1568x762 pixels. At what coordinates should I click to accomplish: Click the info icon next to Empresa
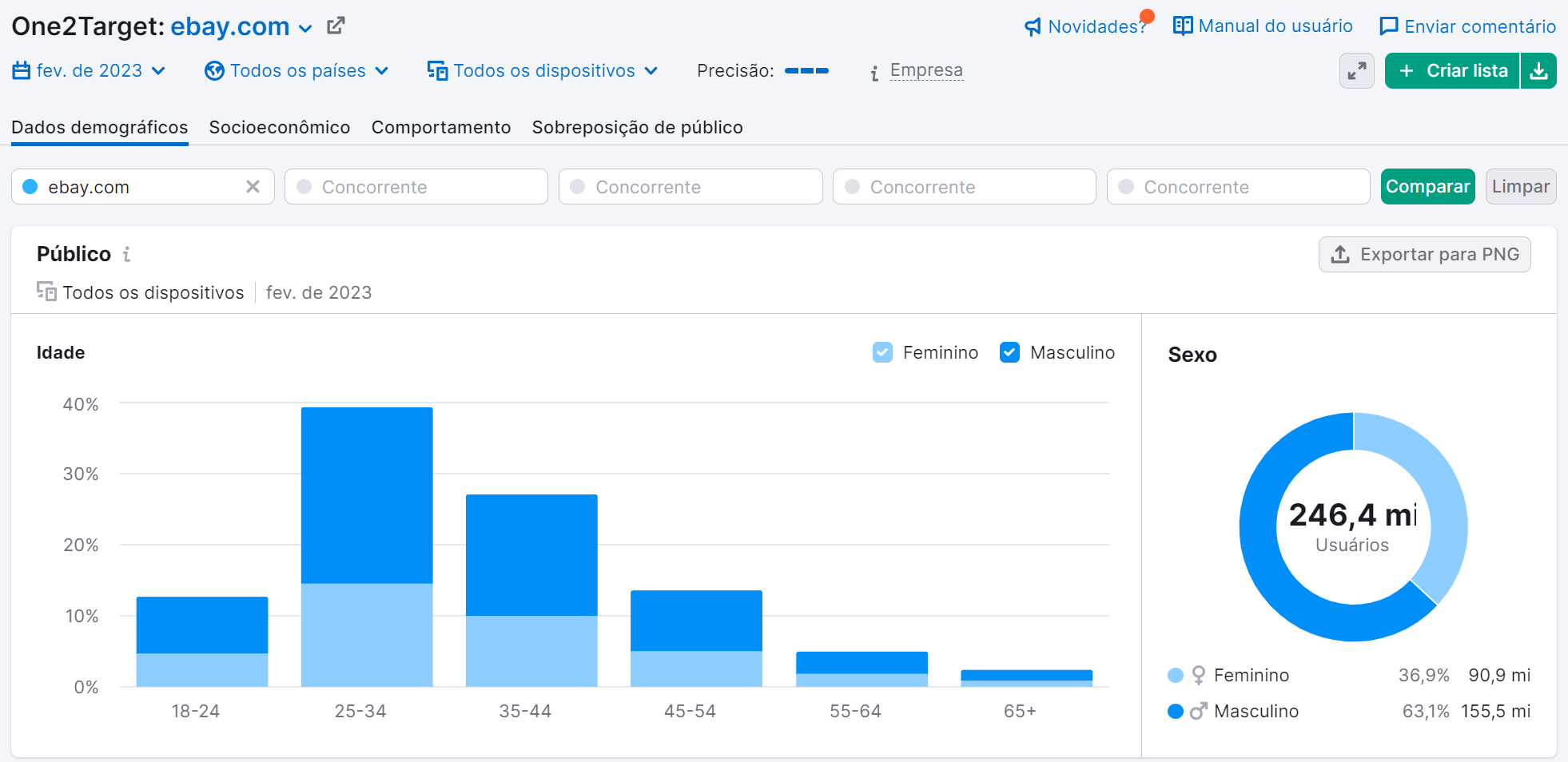pos(874,73)
